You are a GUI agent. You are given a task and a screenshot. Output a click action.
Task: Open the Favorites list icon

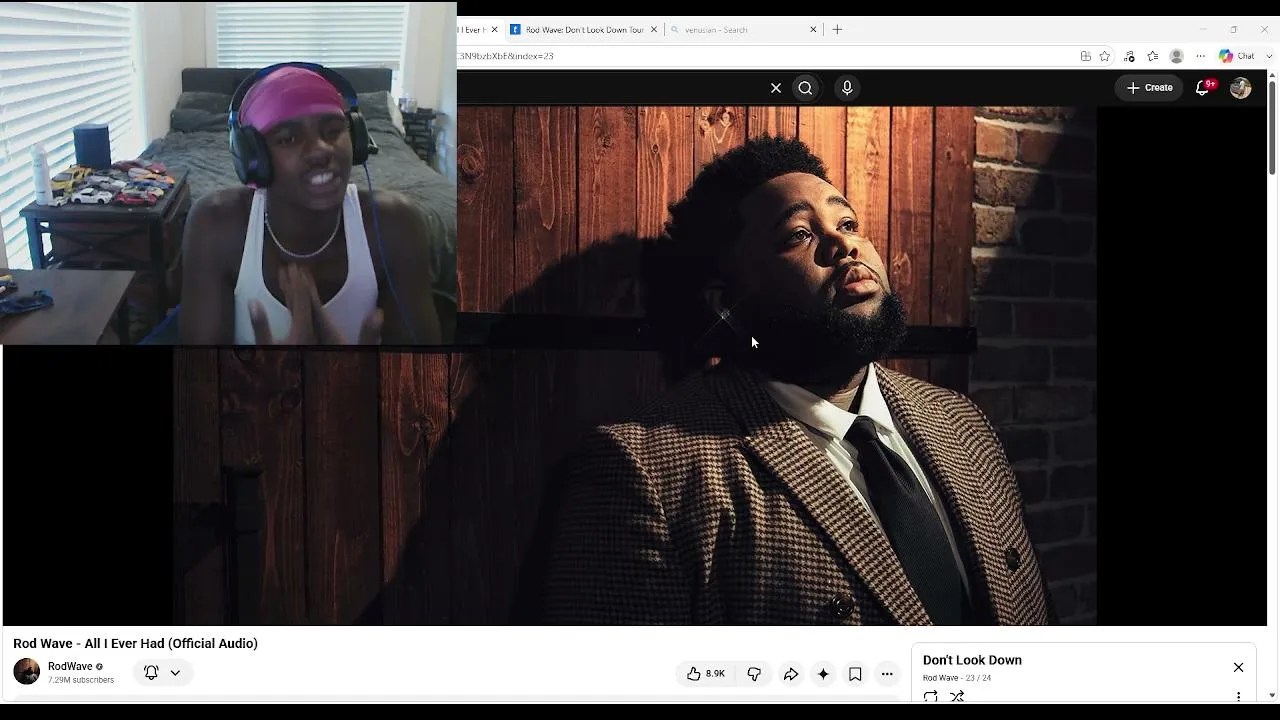coord(1153,56)
